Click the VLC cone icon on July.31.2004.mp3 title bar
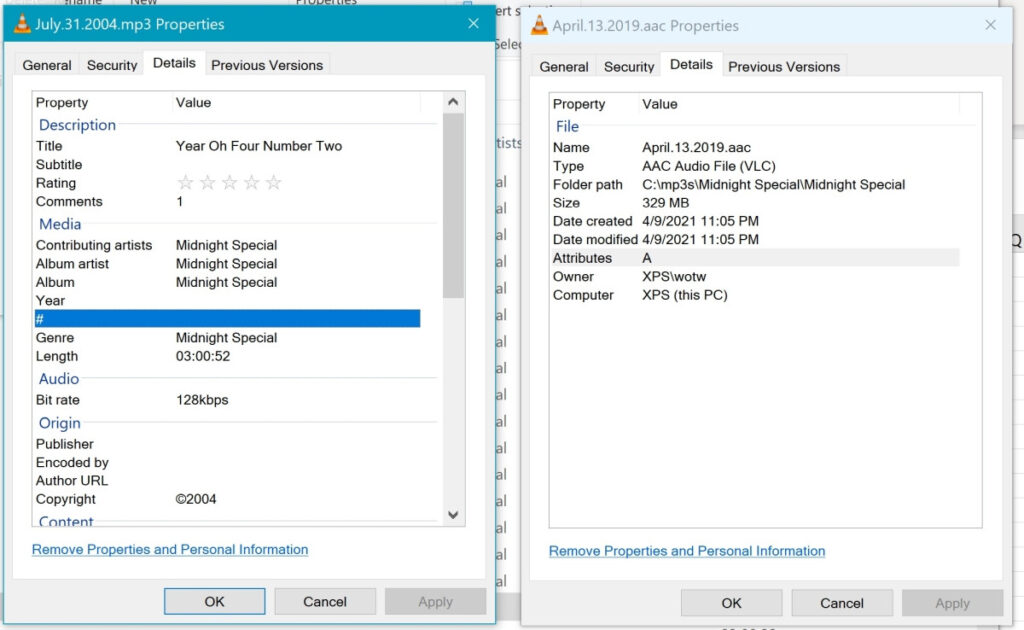The image size is (1024, 630). pos(22,23)
